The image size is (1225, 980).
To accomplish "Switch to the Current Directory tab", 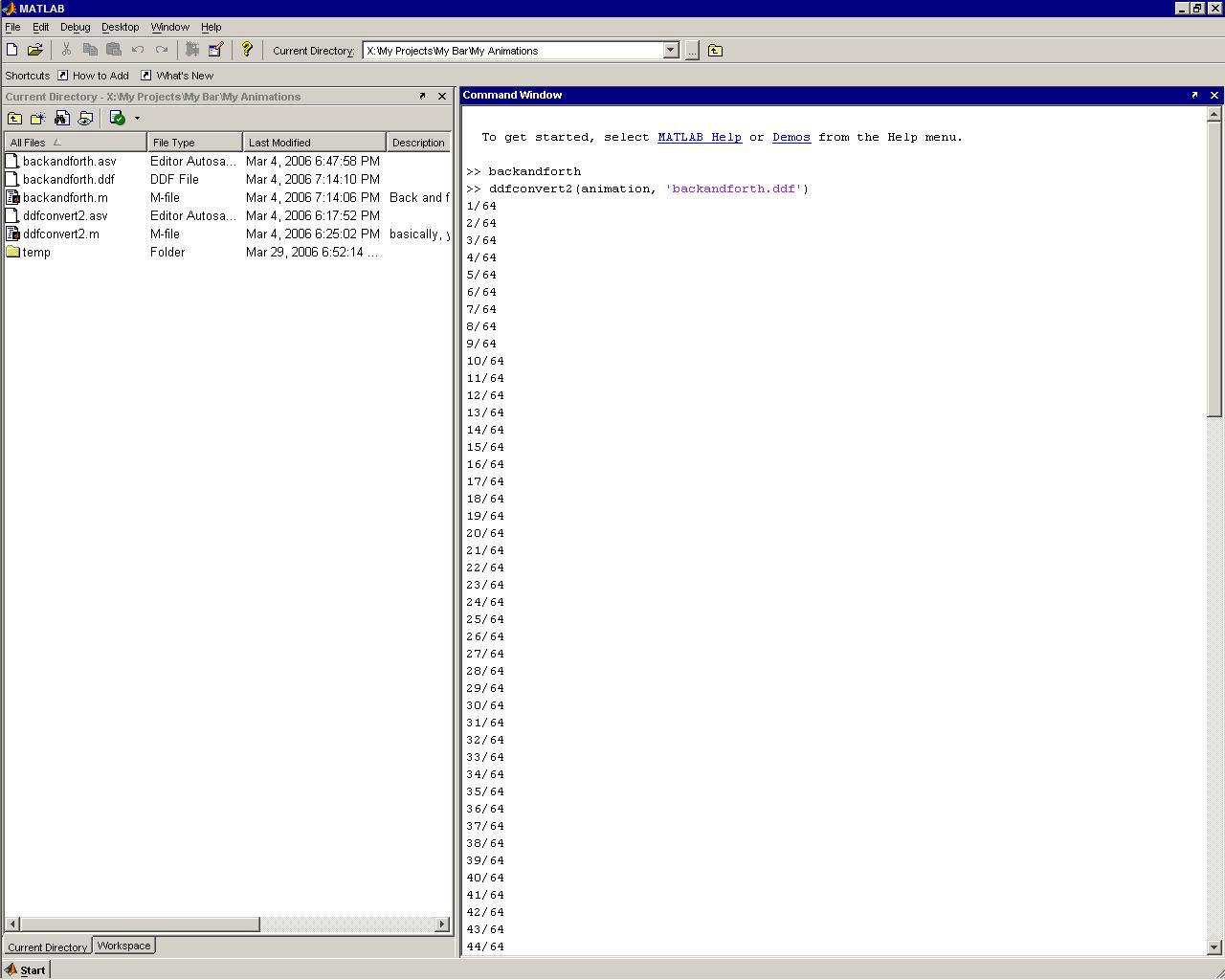I will (48, 947).
